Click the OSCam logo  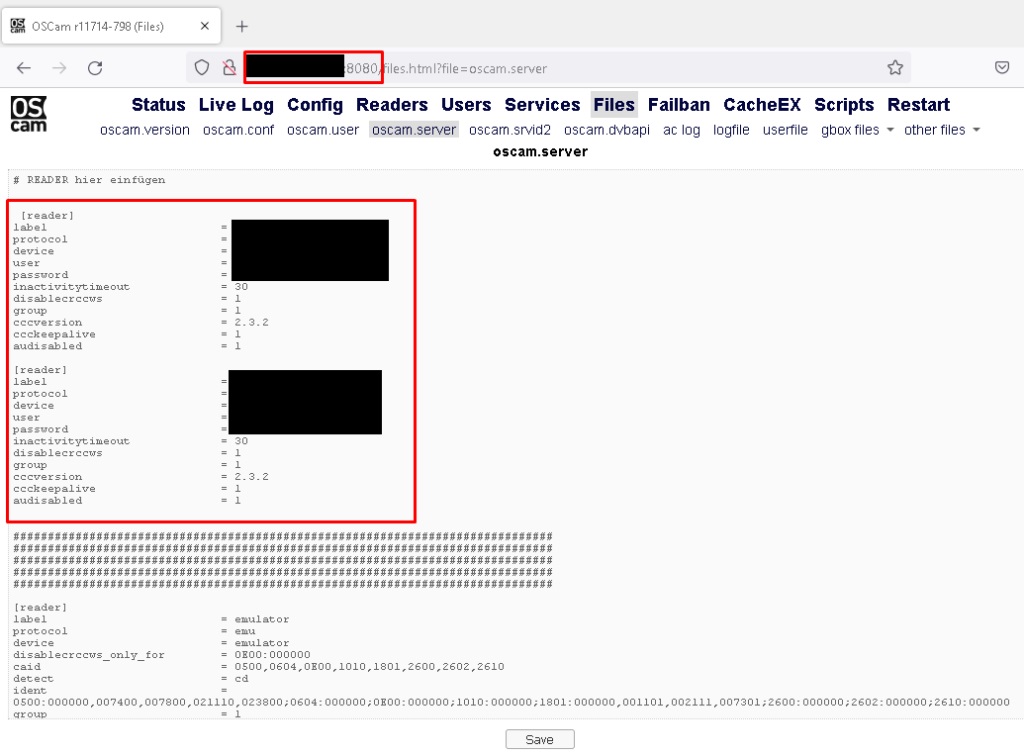[29, 114]
